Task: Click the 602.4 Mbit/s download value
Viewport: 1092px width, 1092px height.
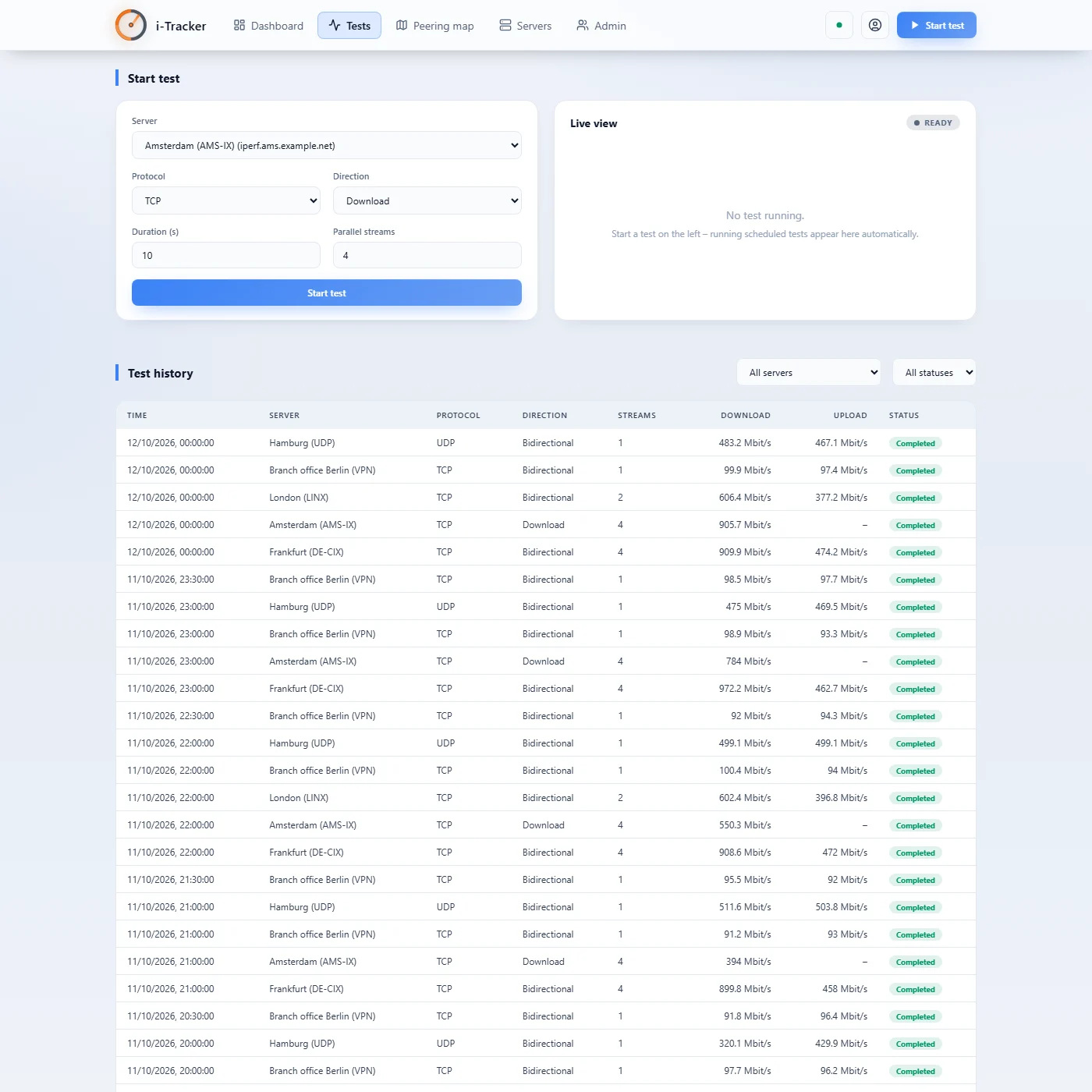Action: 745,797
